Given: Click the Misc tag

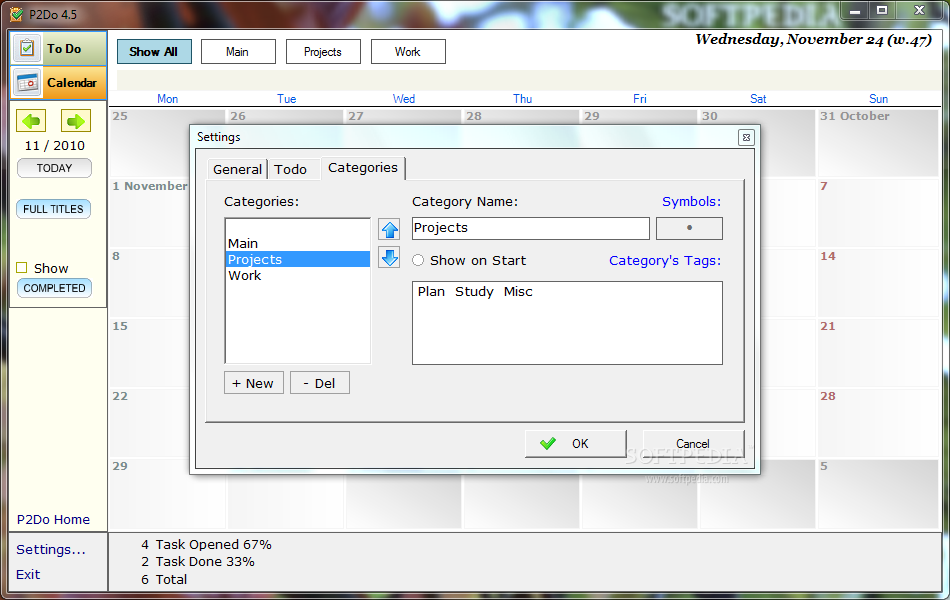Looking at the screenshot, I should (518, 292).
